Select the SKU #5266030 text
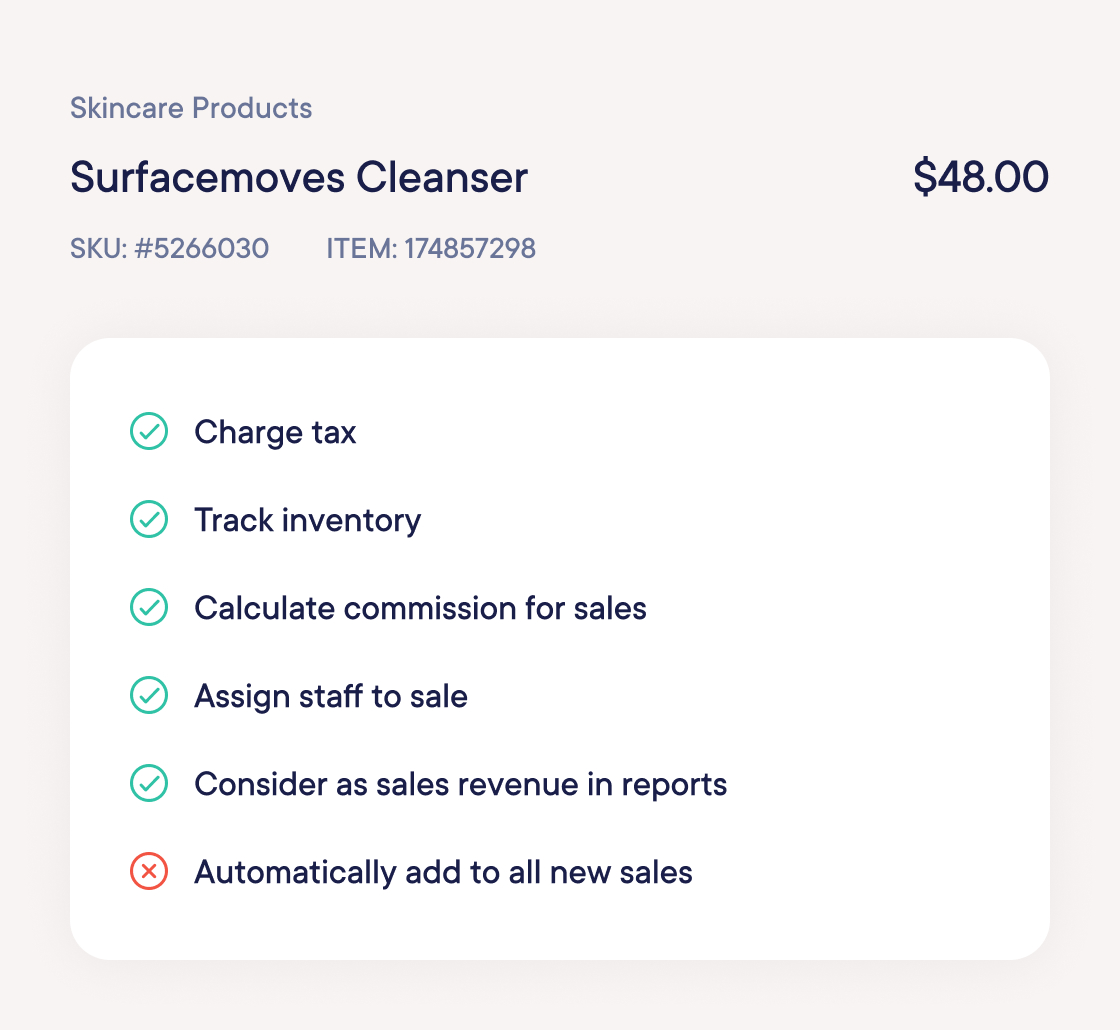Viewport: 1120px width, 1030px height. (x=169, y=248)
